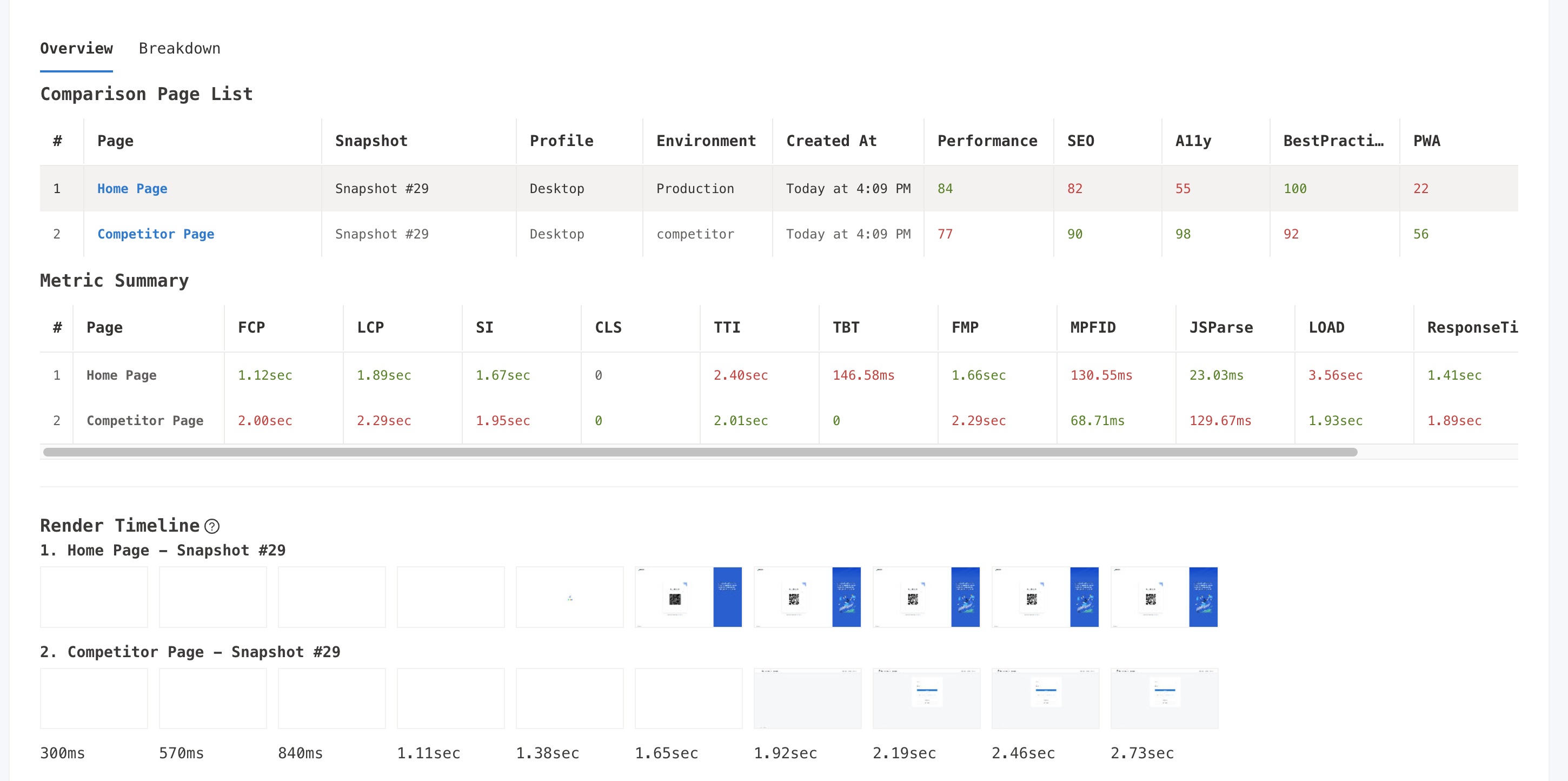
Task: Open Home Page thumbnail at 1.65sec
Action: (688, 597)
